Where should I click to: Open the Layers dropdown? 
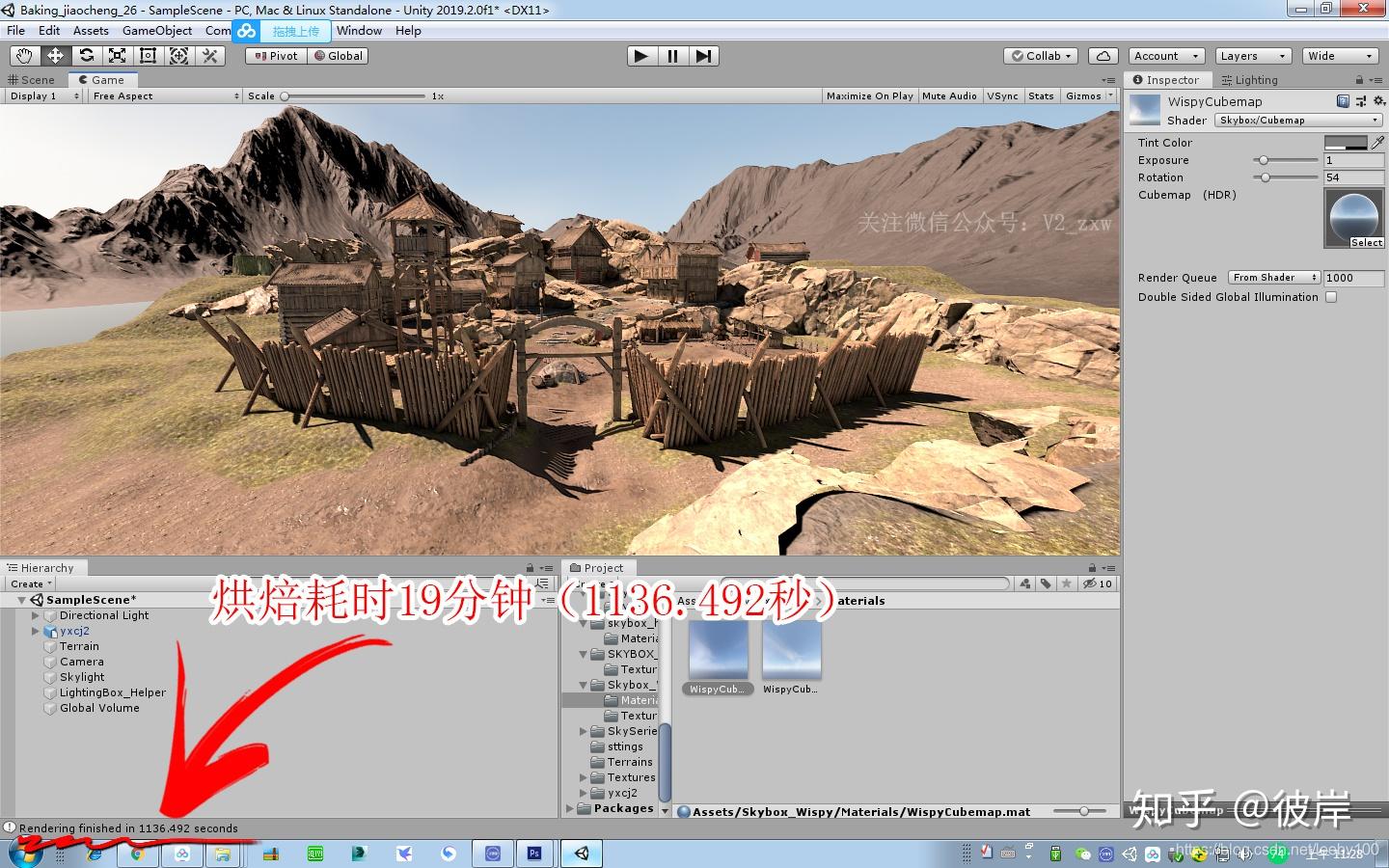pos(1252,56)
